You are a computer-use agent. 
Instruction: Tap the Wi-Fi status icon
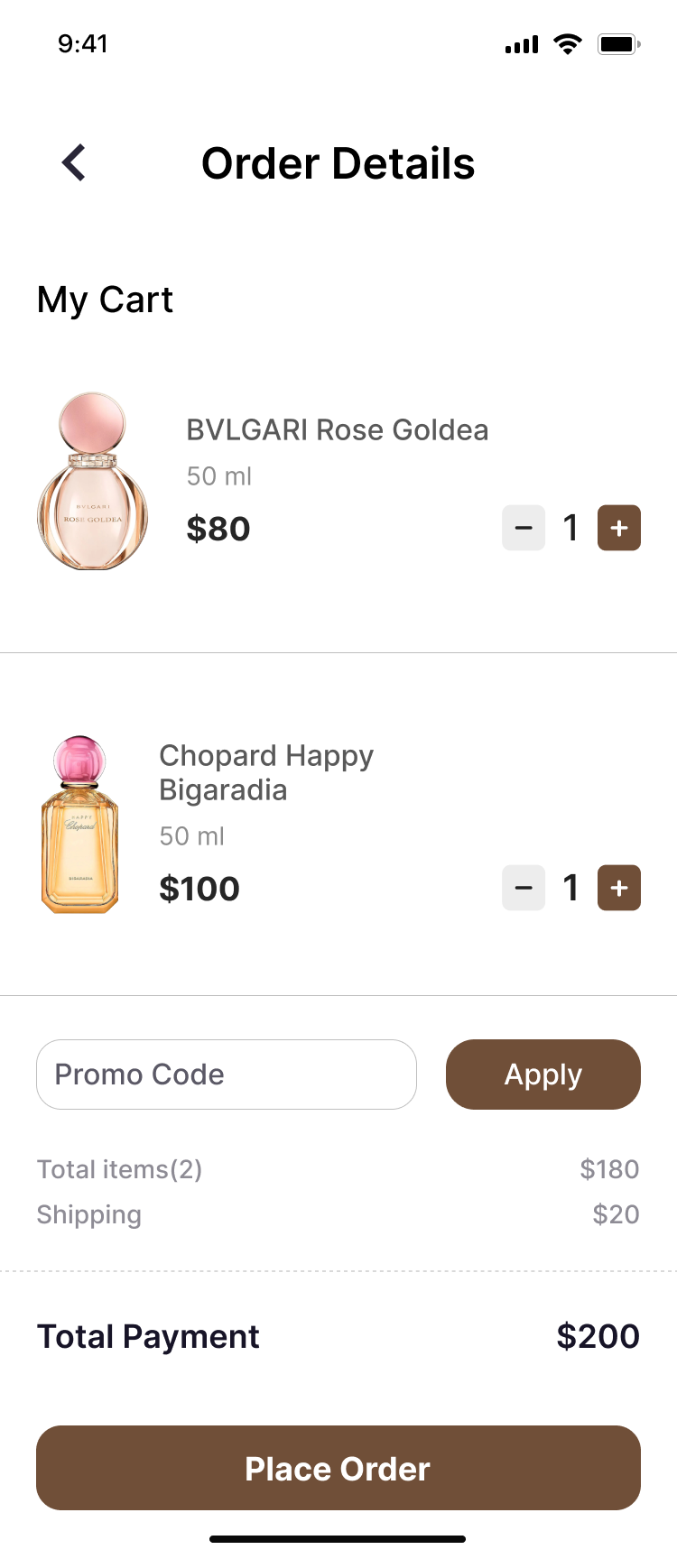click(x=568, y=44)
